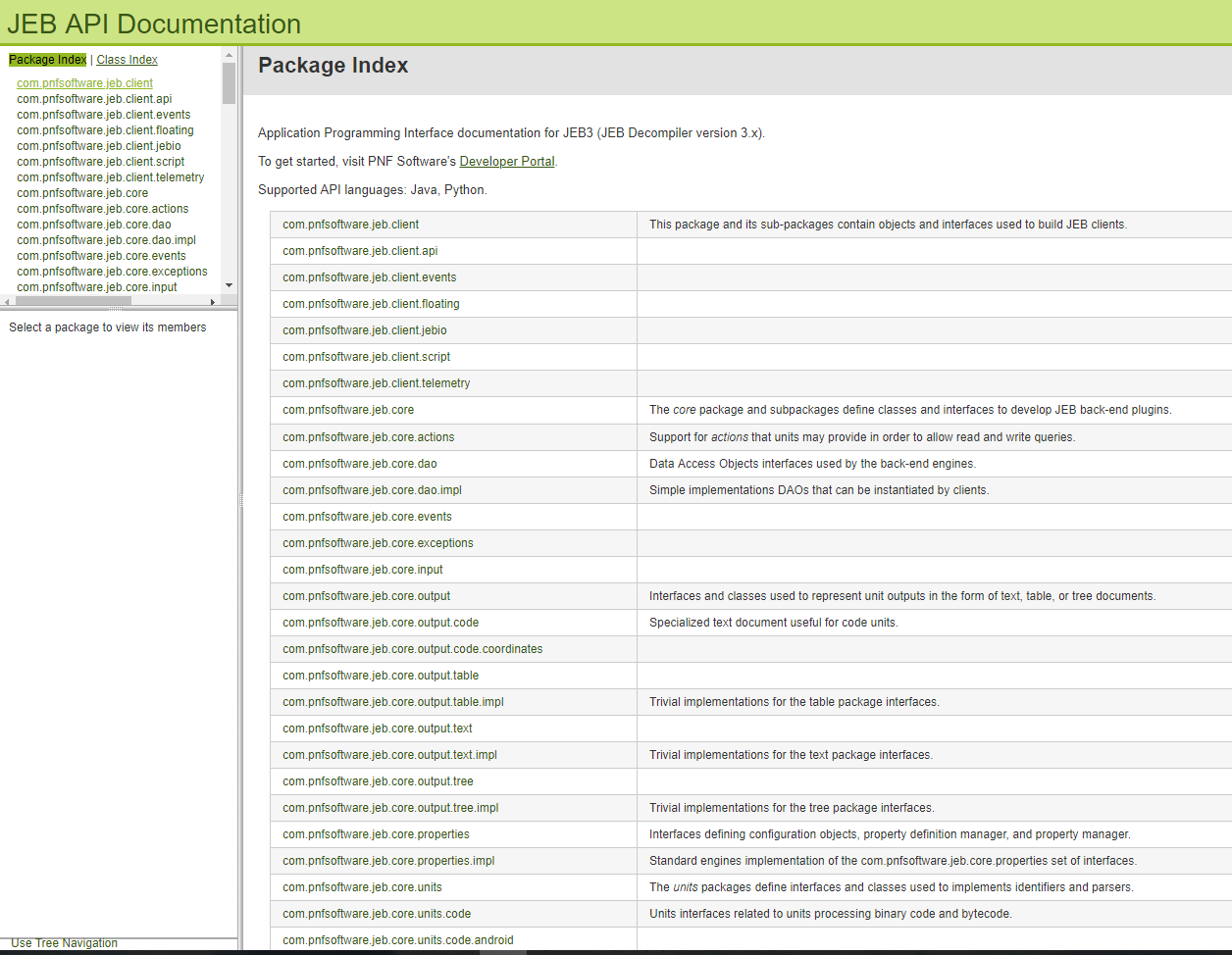The height and width of the screenshot is (955, 1232).
Task: Click 'Select a package to view its members' text
Action: tap(108, 327)
